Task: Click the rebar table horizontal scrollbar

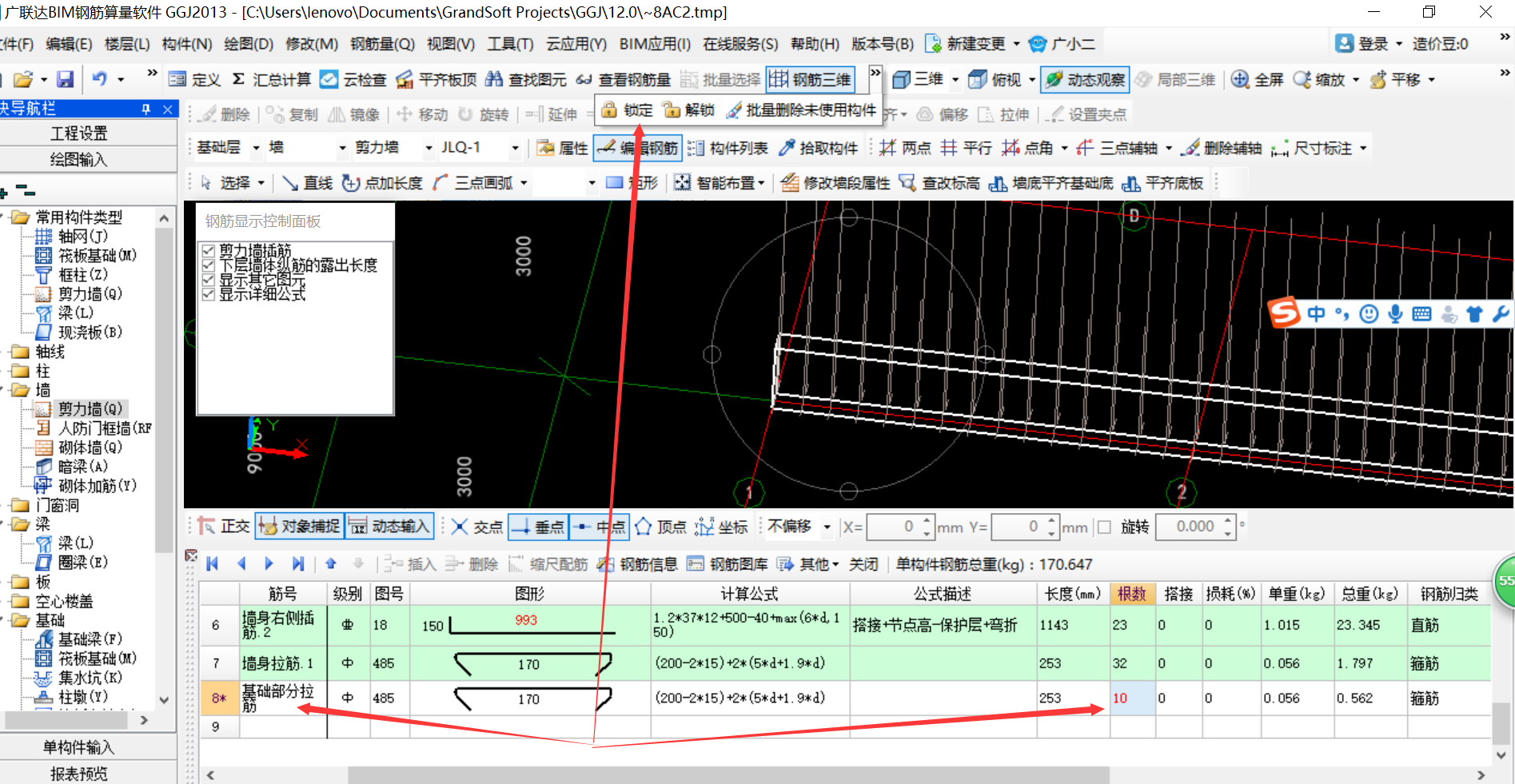Action: [x=728, y=774]
